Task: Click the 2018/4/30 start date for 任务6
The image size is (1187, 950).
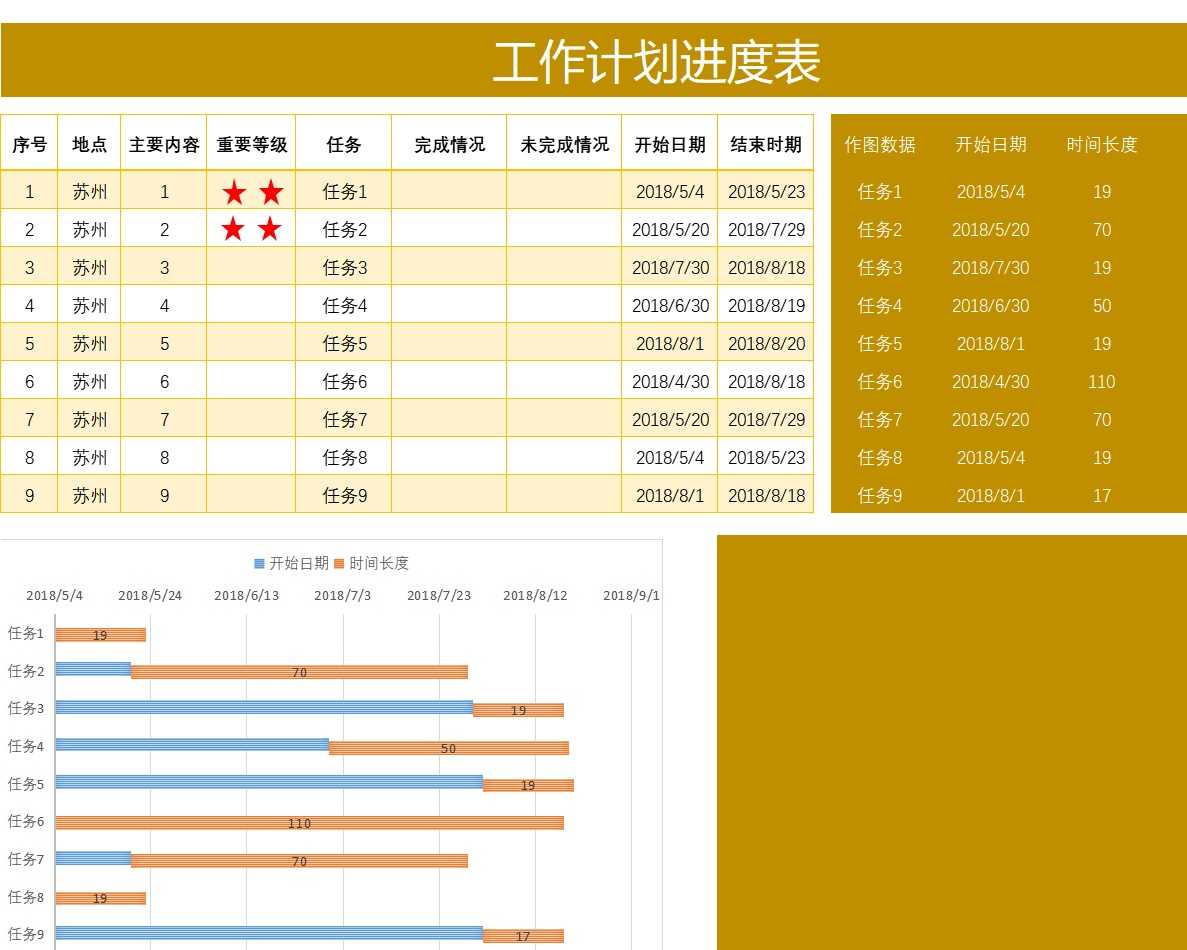Action: pyautogui.click(x=671, y=381)
